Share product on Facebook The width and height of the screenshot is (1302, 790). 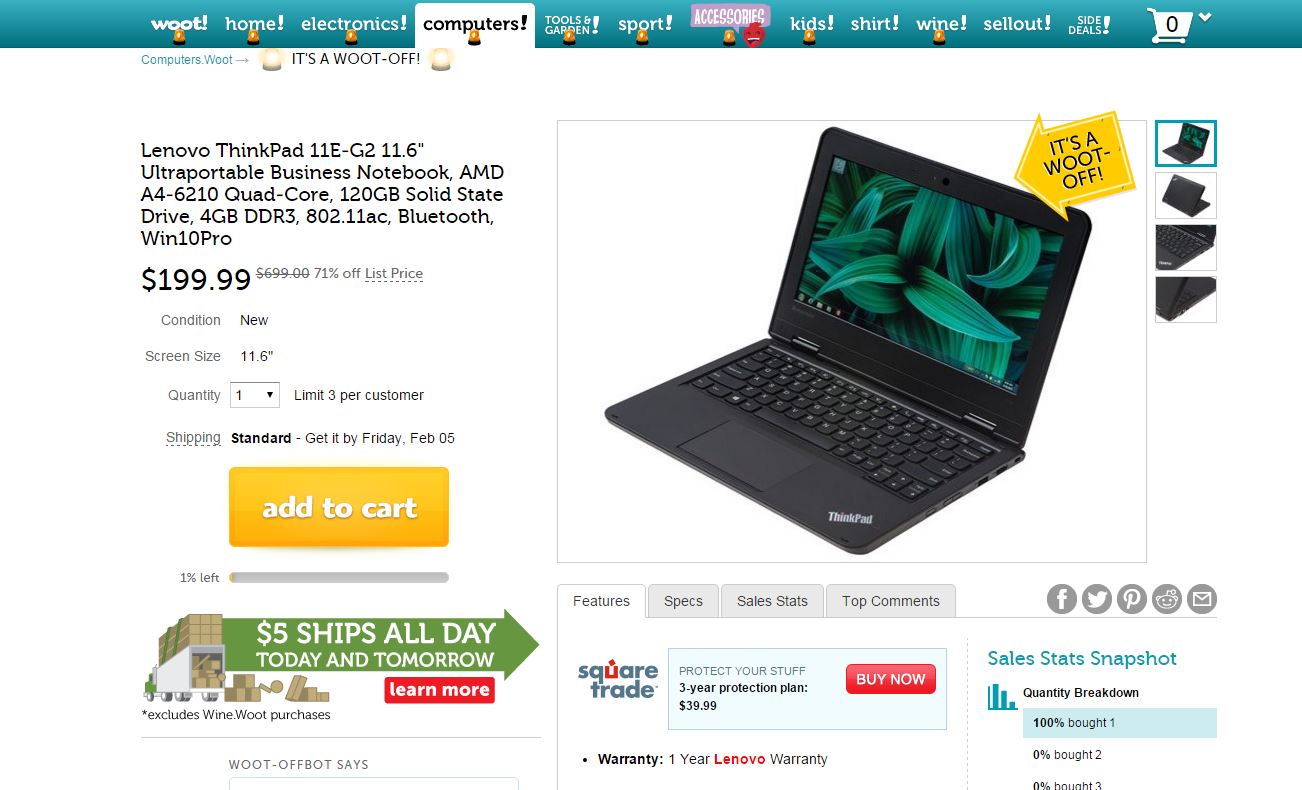point(1062,599)
